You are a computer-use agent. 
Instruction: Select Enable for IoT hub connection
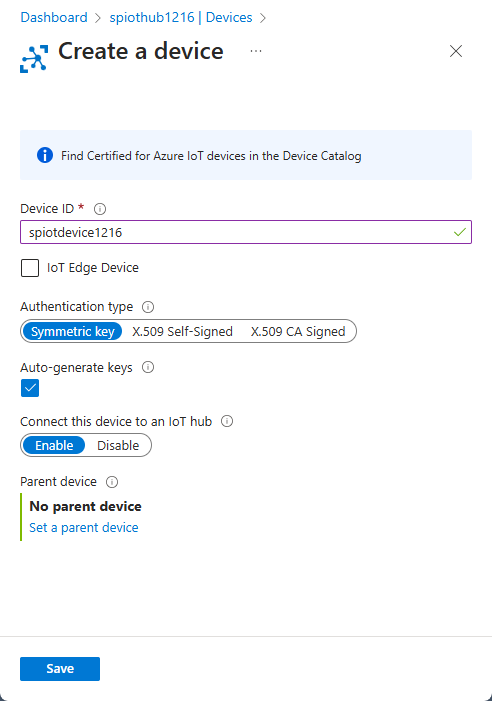click(x=54, y=445)
